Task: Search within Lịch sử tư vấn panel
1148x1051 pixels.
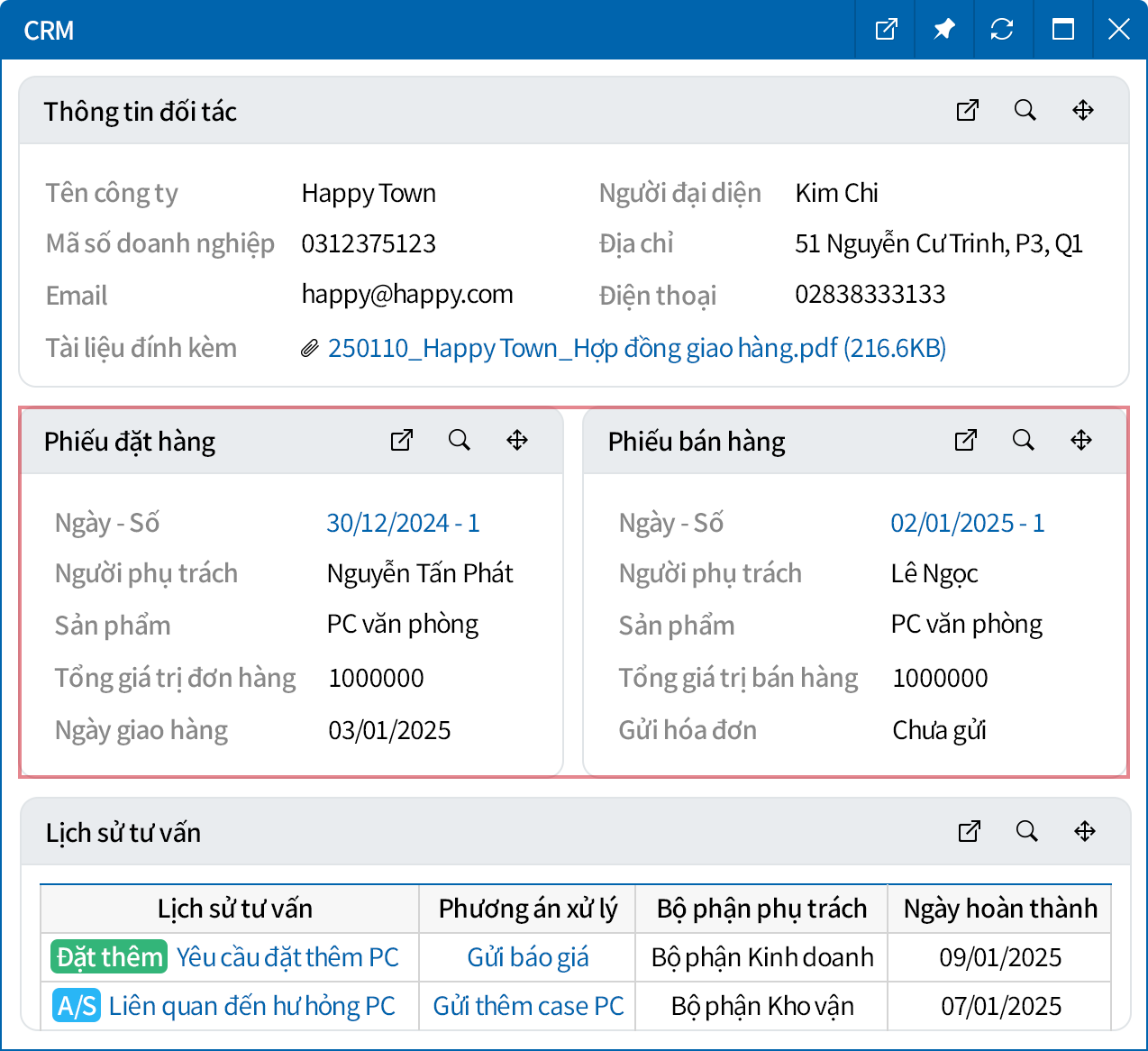Action: [1026, 831]
